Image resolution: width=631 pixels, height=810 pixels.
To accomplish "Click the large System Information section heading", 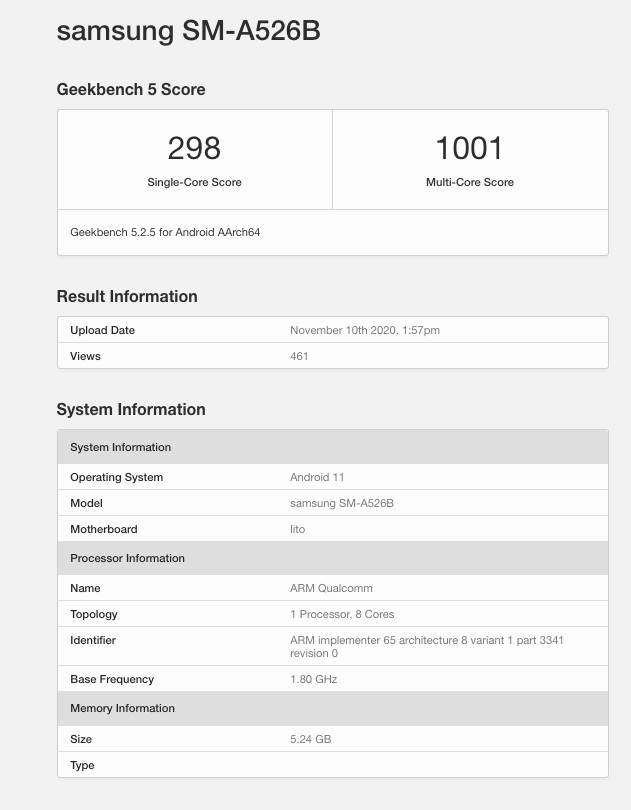I will point(131,410).
